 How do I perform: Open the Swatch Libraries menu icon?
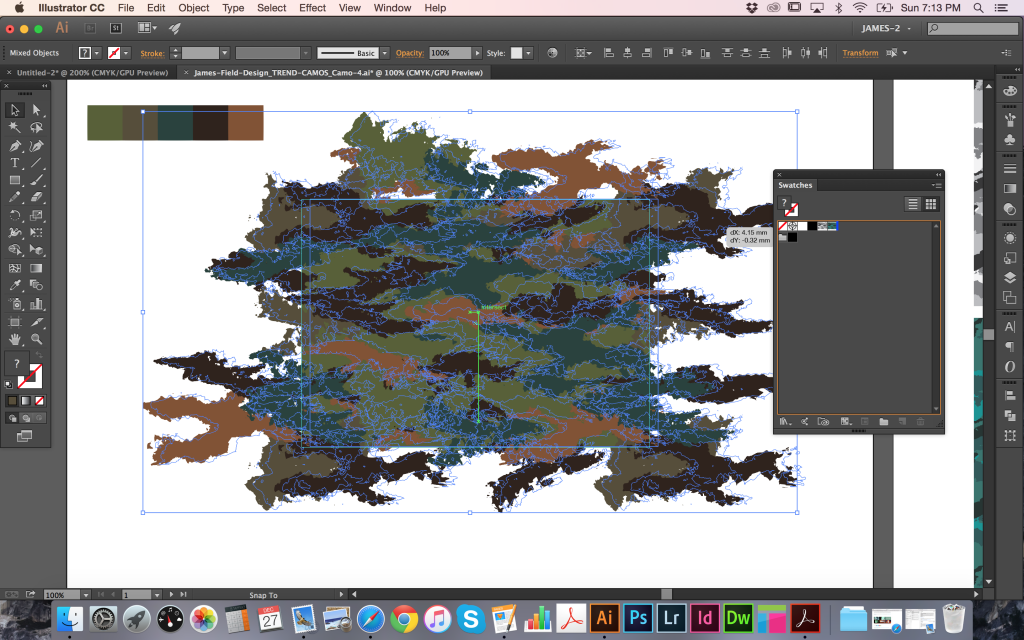pyautogui.click(x=786, y=422)
